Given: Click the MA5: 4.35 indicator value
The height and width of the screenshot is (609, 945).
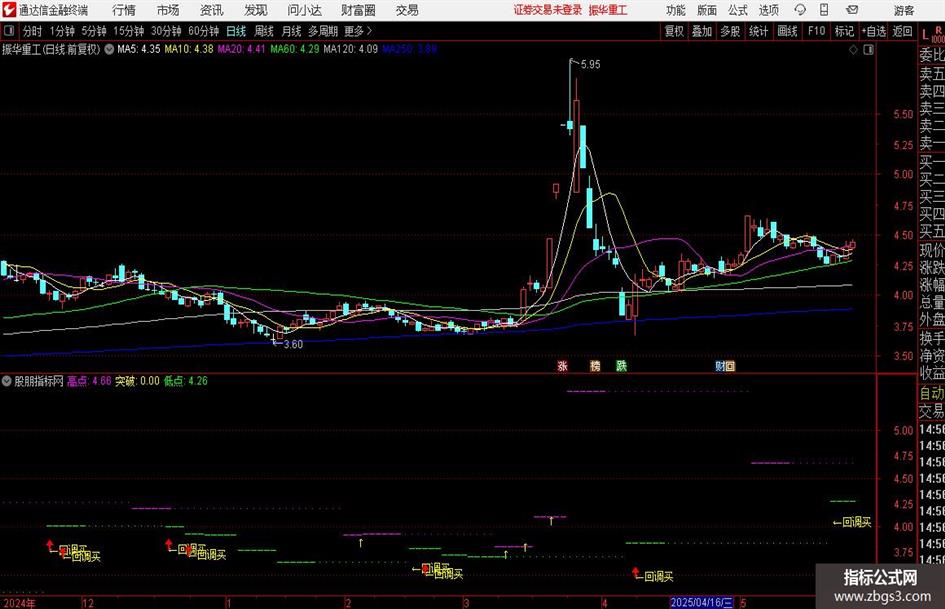Looking at the screenshot, I should pos(139,49).
